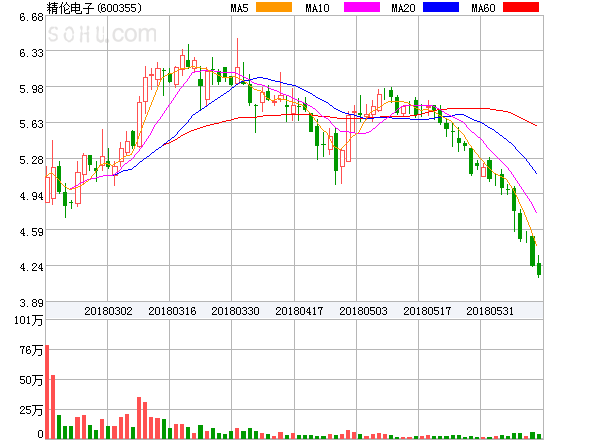Click the 5.98 price axis label
This screenshot has width=600, height=440.
coord(31,89)
